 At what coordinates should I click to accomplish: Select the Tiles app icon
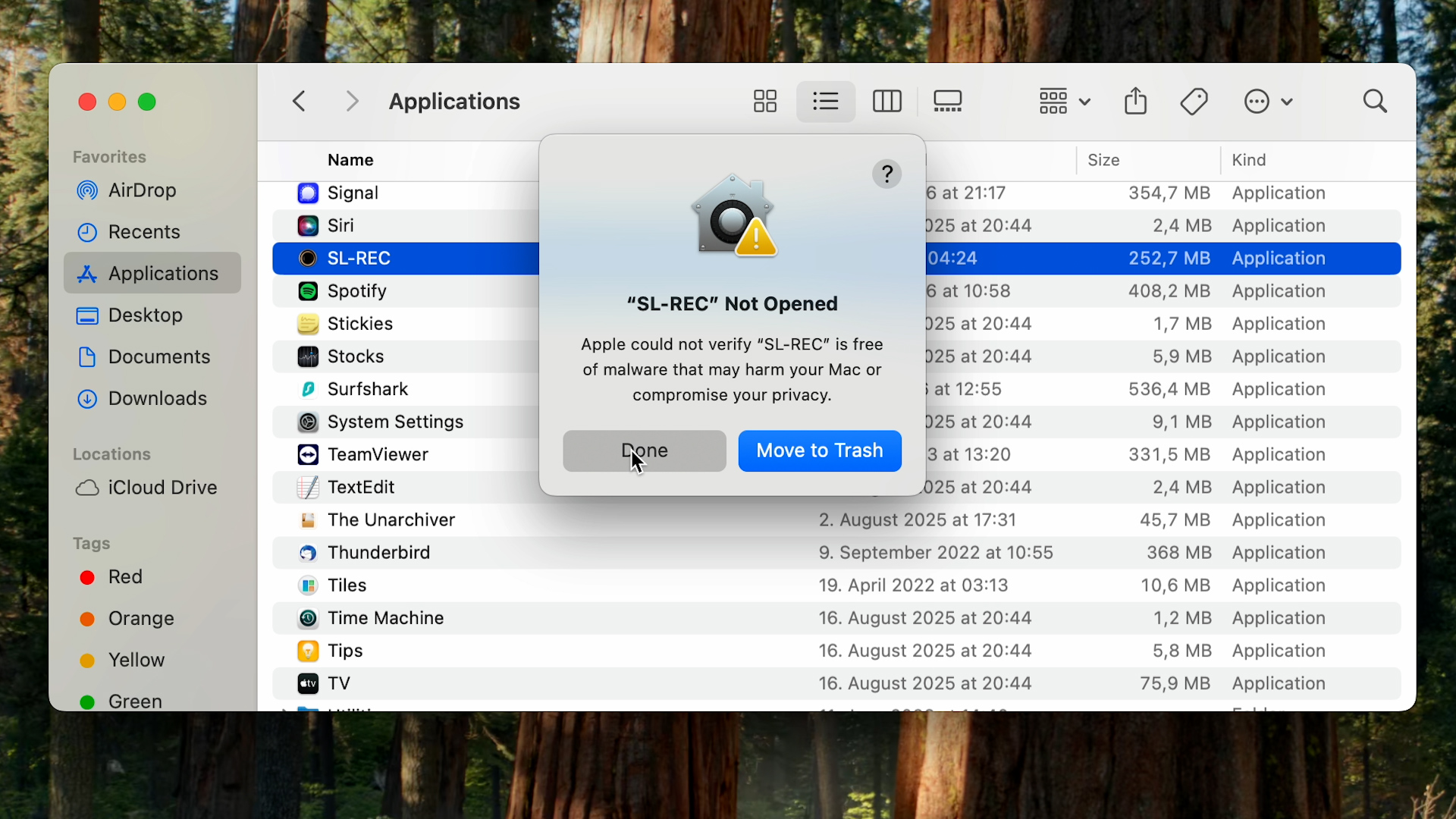[307, 585]
